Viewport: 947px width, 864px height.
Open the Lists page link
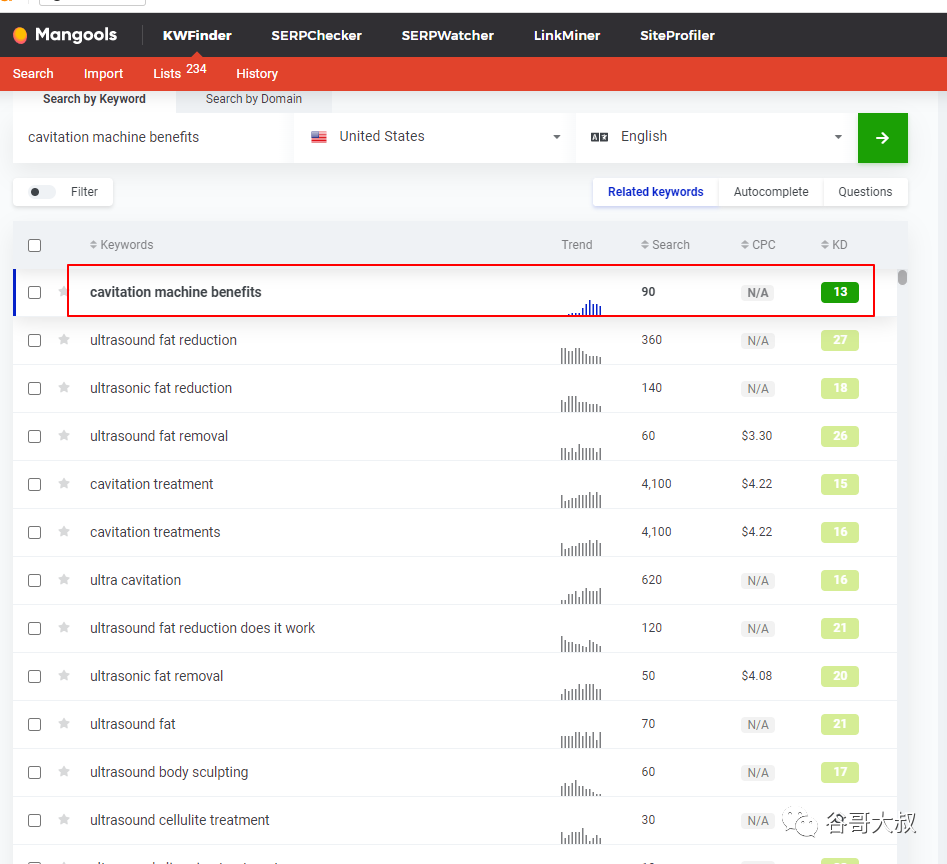pyautogui.click(x=167, y=74)
